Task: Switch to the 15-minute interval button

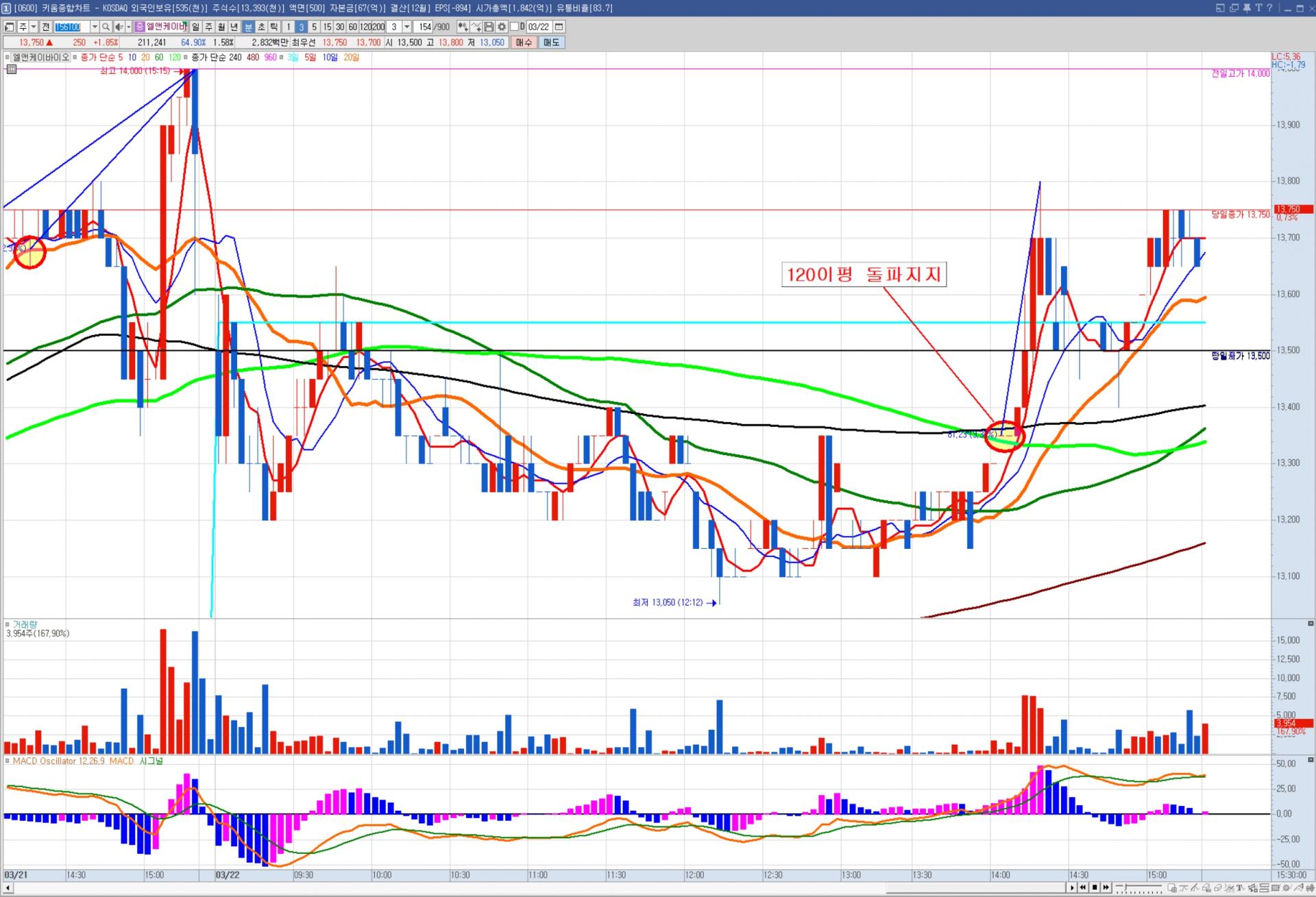Action: (x=327, y=27)
